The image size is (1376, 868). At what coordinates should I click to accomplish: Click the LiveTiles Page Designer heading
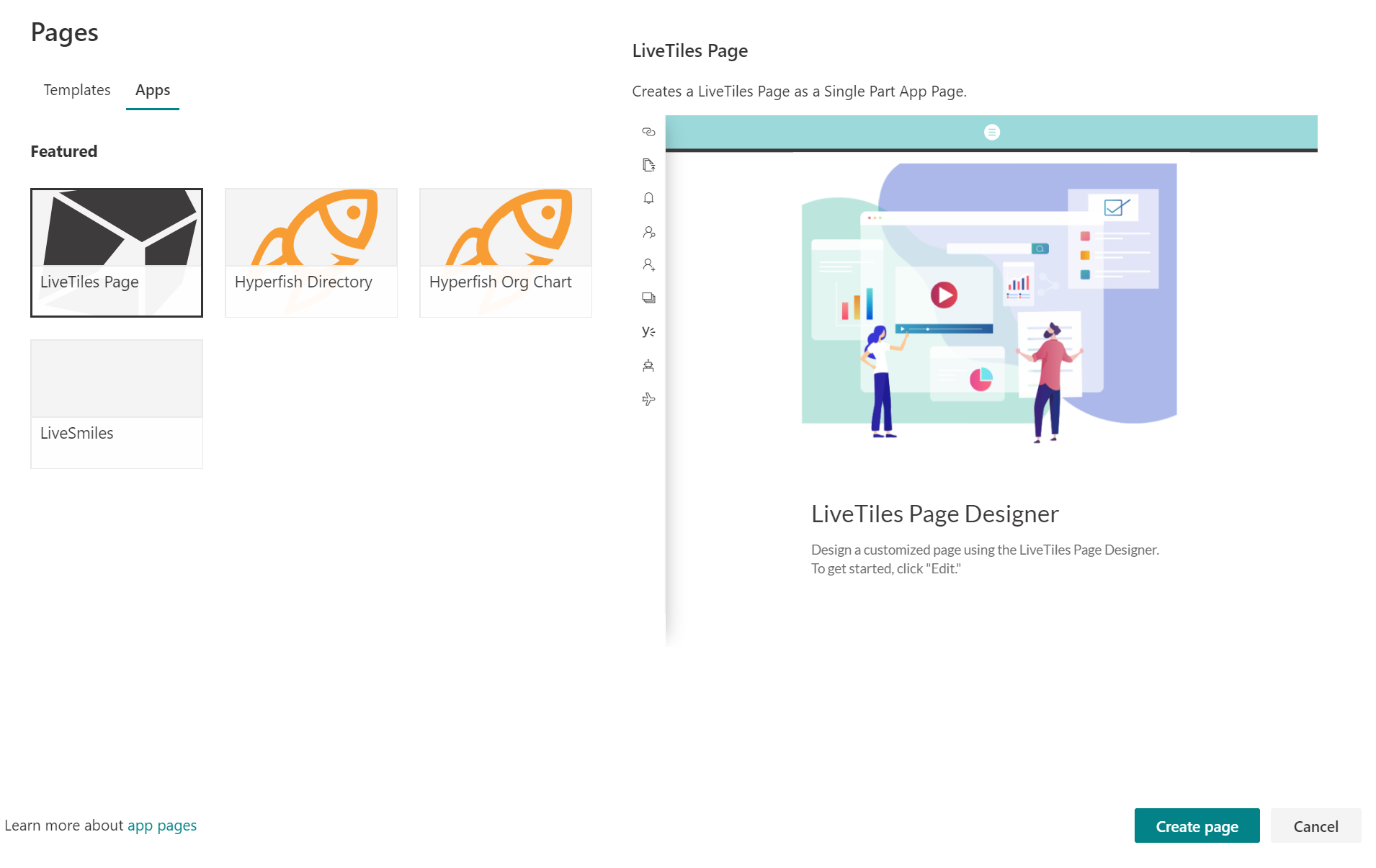pos(934,514)
